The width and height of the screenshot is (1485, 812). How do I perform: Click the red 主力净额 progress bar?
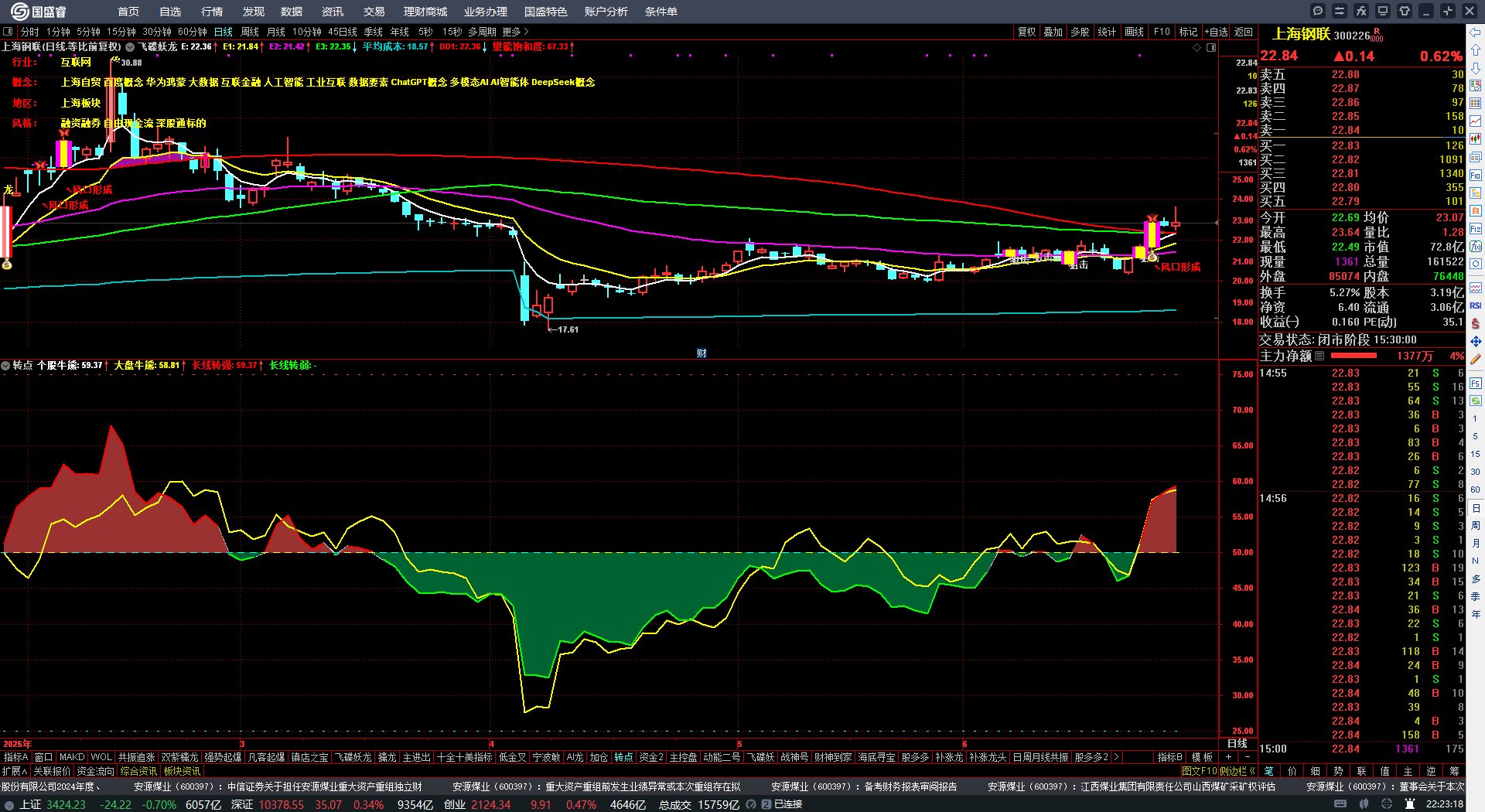[1354, 357]
